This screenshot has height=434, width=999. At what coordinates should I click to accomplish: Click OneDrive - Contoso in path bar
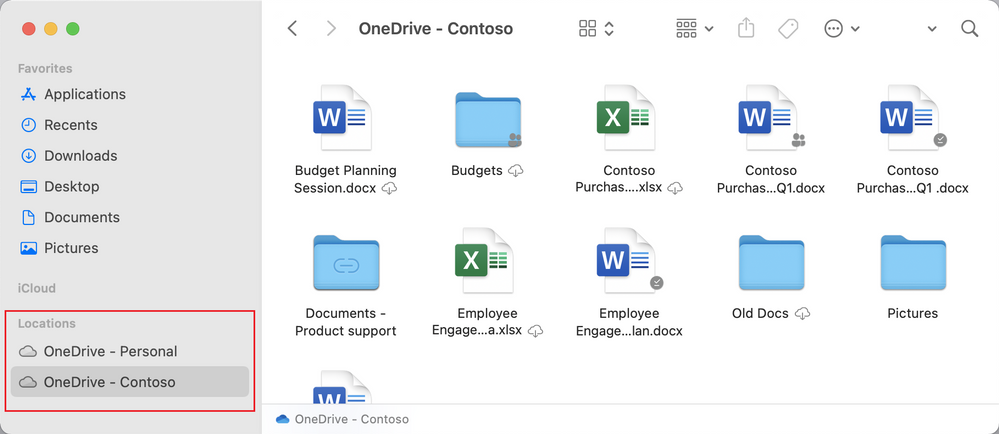click(x=351, y=419)
